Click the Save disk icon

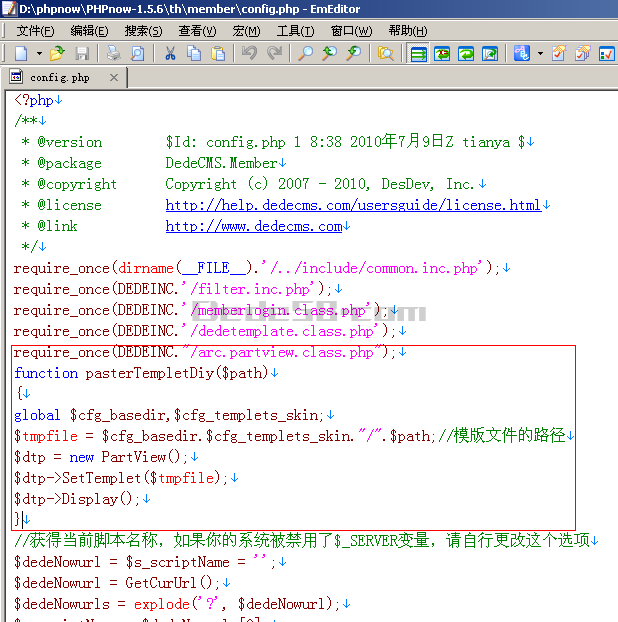click(82, 53)
